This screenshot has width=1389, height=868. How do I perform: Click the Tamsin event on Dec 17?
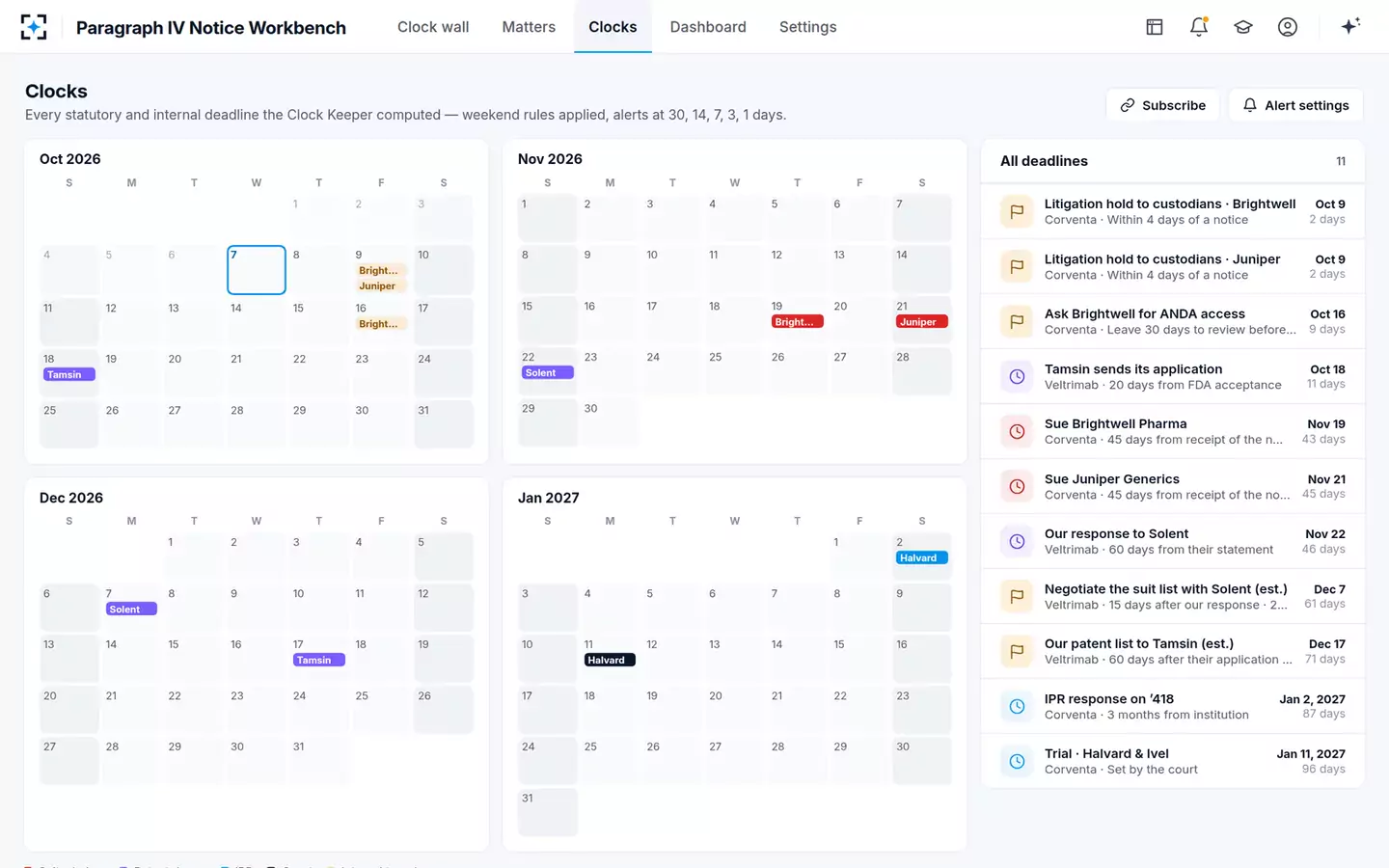[318, 661]
